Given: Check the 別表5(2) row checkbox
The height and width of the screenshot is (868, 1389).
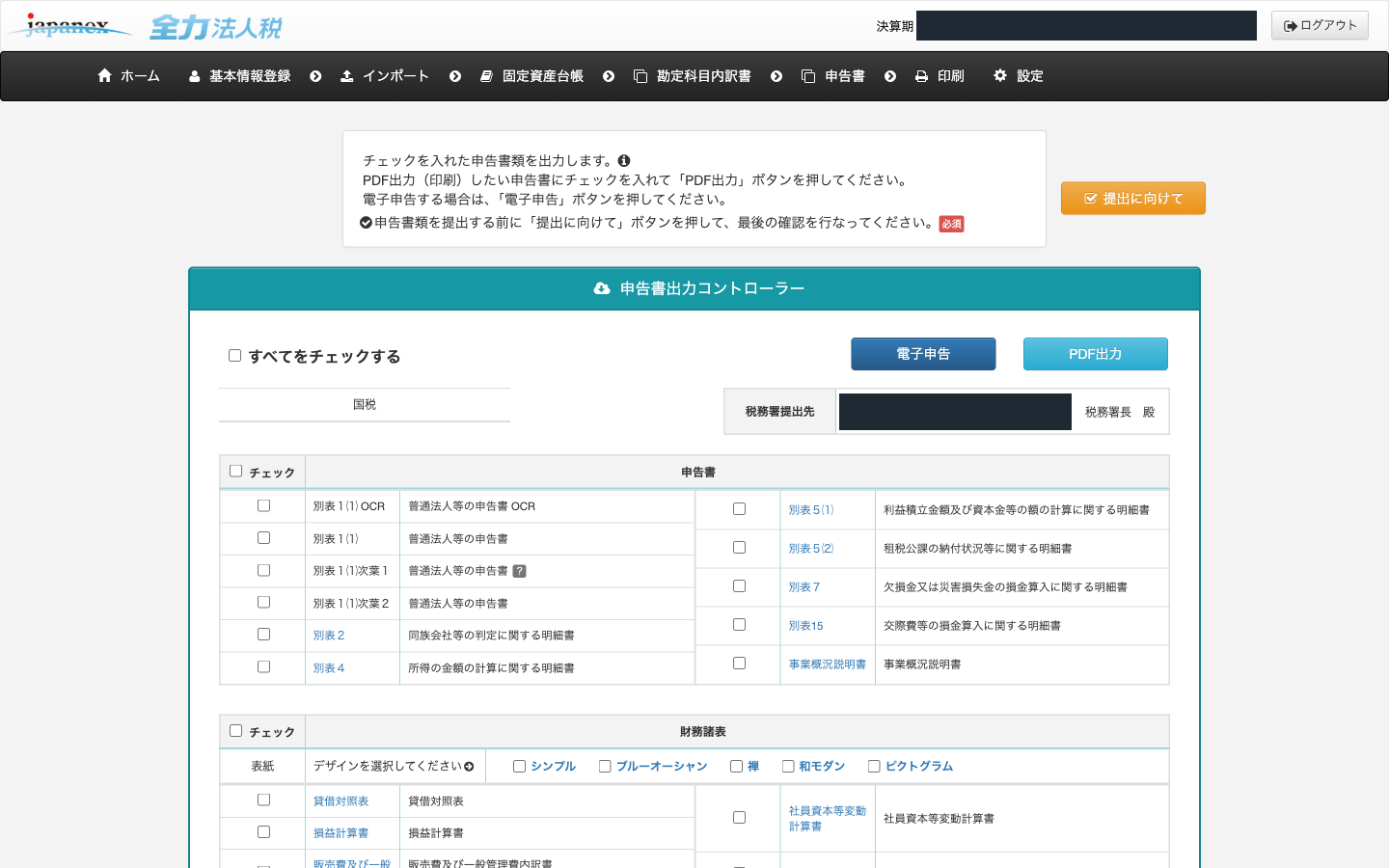Looking at the screenshot, I should point(739,548).
